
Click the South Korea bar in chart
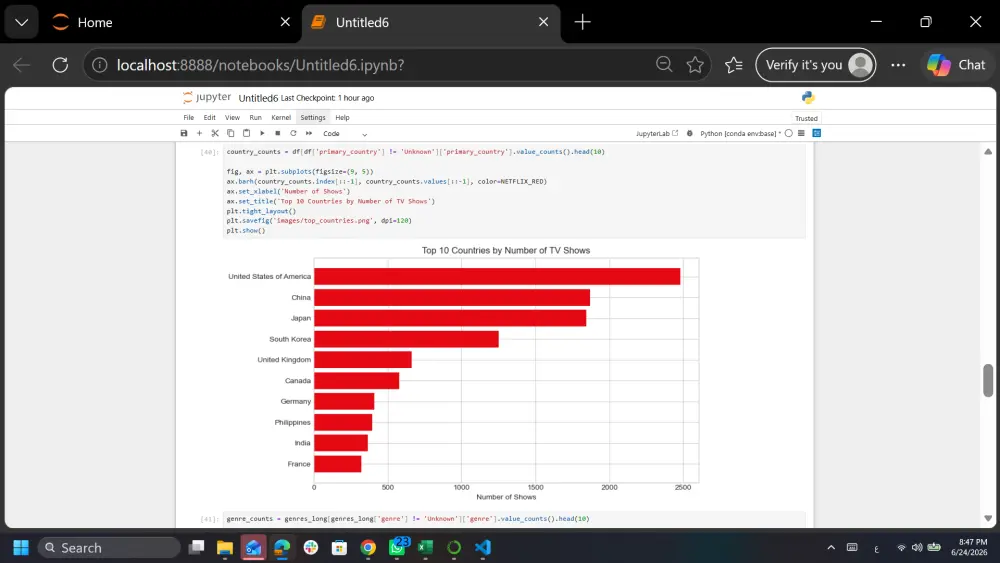406,339
